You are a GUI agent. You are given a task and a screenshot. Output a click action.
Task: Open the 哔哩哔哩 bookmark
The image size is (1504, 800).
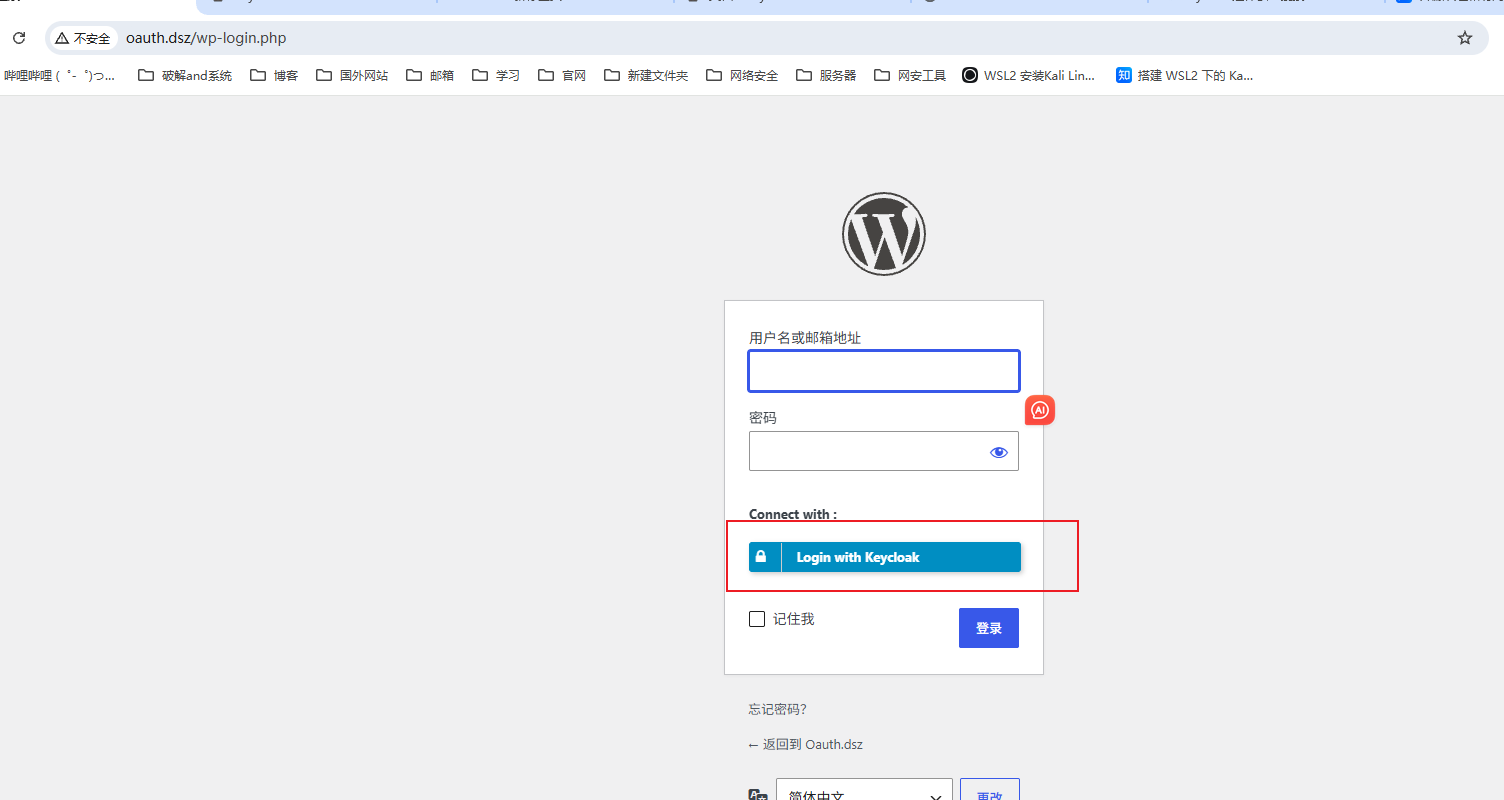point(59,75)
